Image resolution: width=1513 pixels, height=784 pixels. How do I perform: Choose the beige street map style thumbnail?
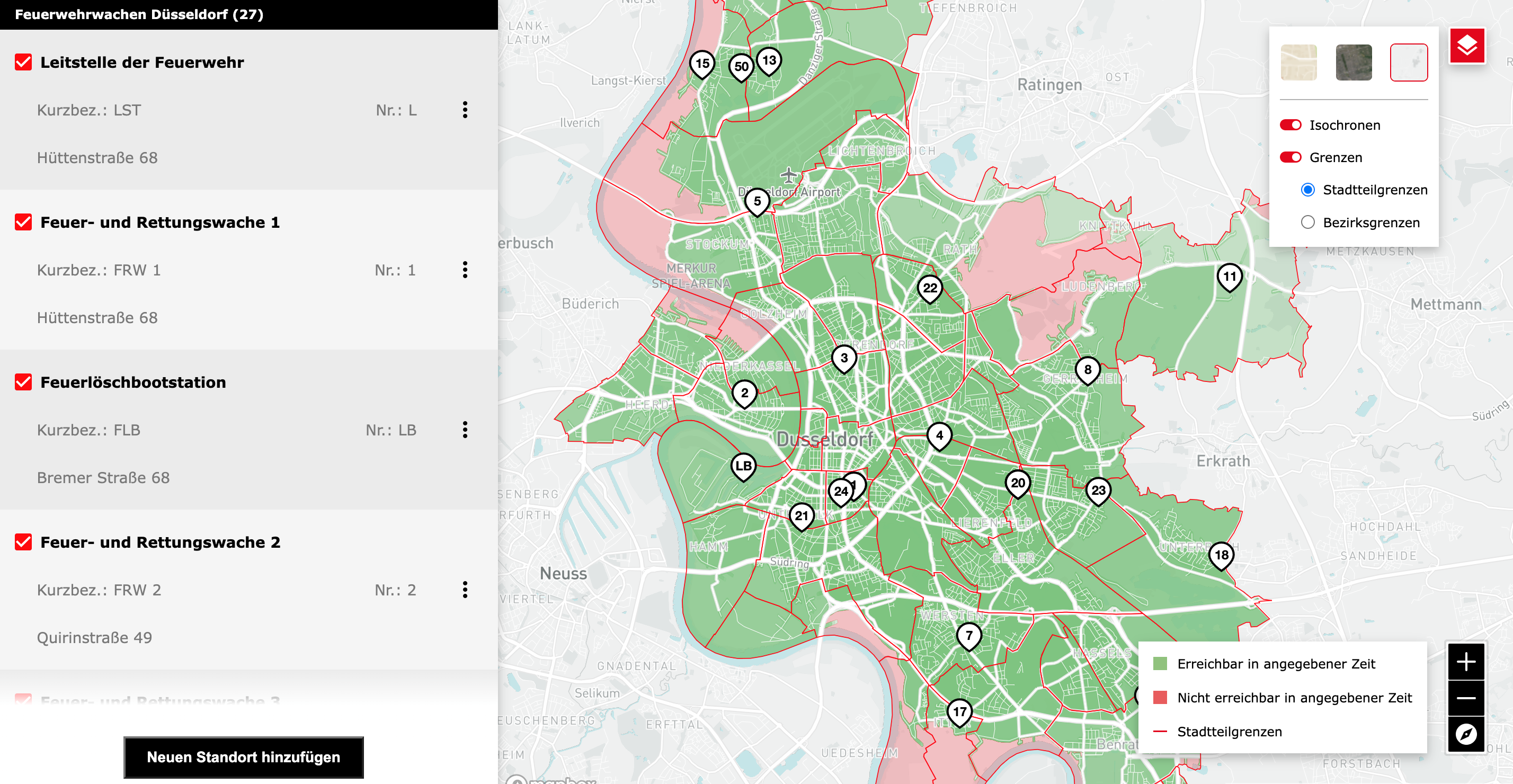click(1298, 63)
